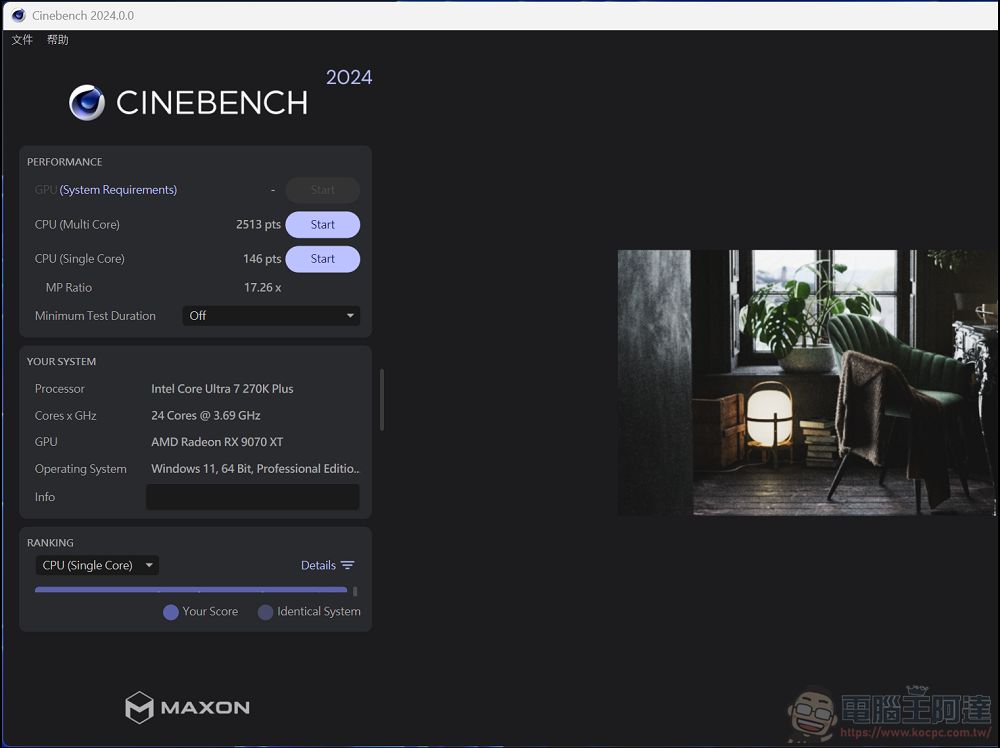This screenshot has width=1000, height=748.
Task: Click the greyed-out GPU Start button
Action: tap(322, 190)
